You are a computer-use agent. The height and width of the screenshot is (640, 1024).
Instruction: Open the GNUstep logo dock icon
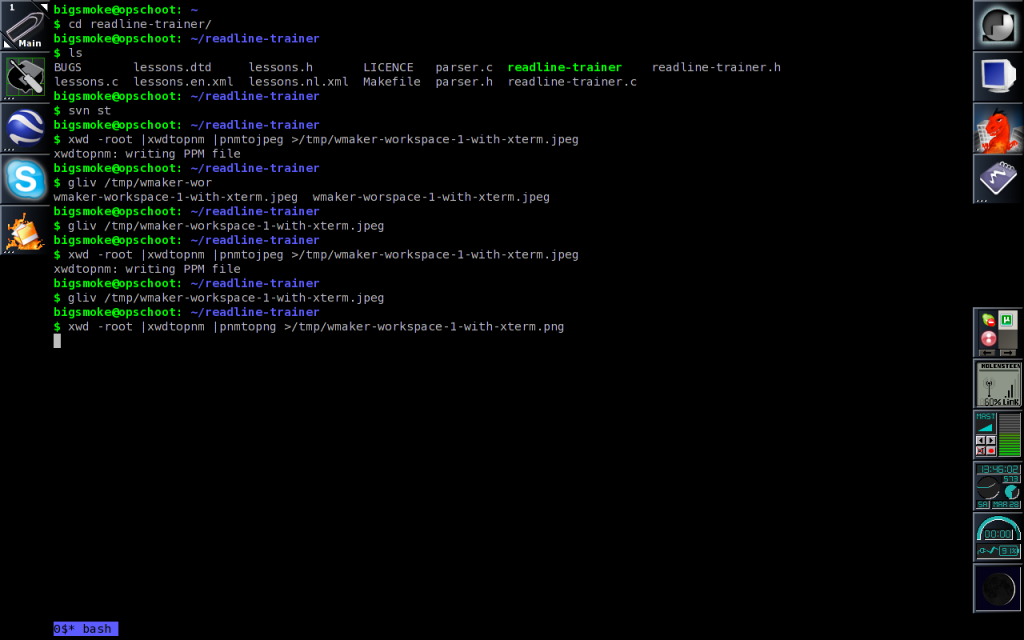tap(997, 26)
